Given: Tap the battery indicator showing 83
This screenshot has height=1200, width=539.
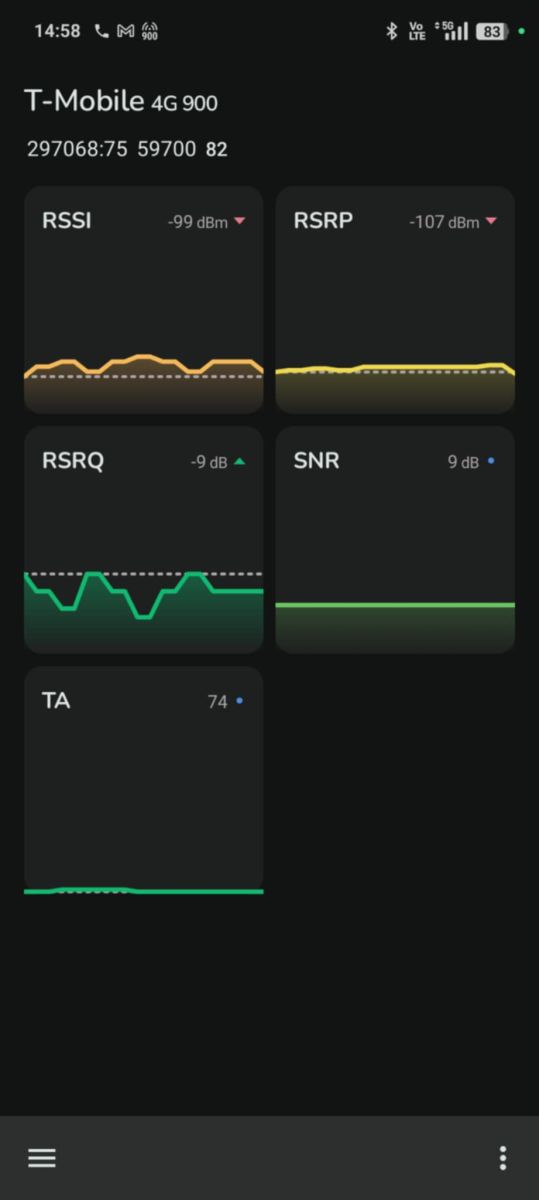Looking at the screenshot, I should [491, 31].
